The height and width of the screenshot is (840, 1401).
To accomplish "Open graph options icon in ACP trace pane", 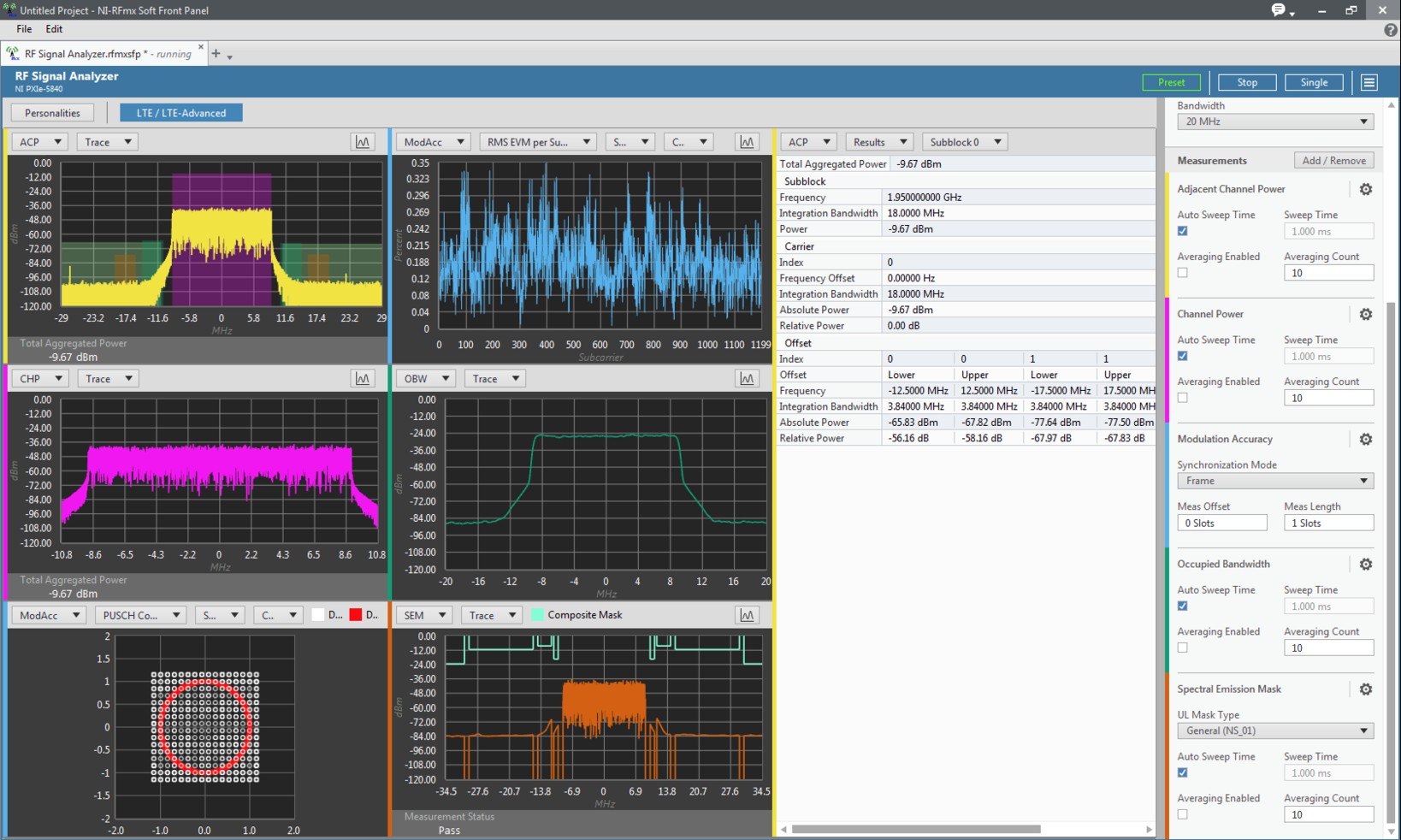I will (363, 142).
